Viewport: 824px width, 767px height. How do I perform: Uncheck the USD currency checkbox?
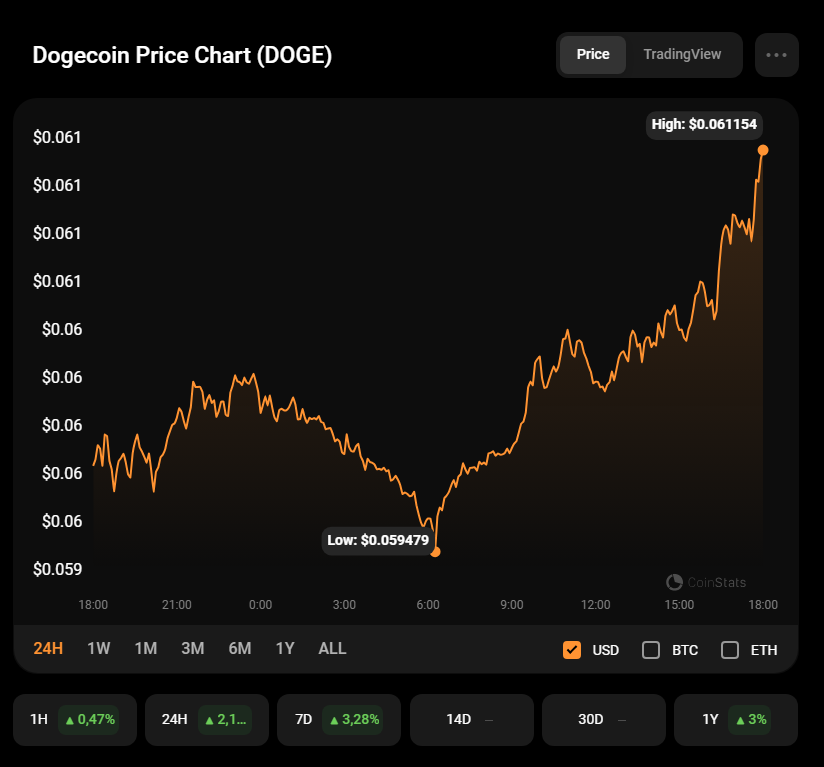[x=572, y=650]
